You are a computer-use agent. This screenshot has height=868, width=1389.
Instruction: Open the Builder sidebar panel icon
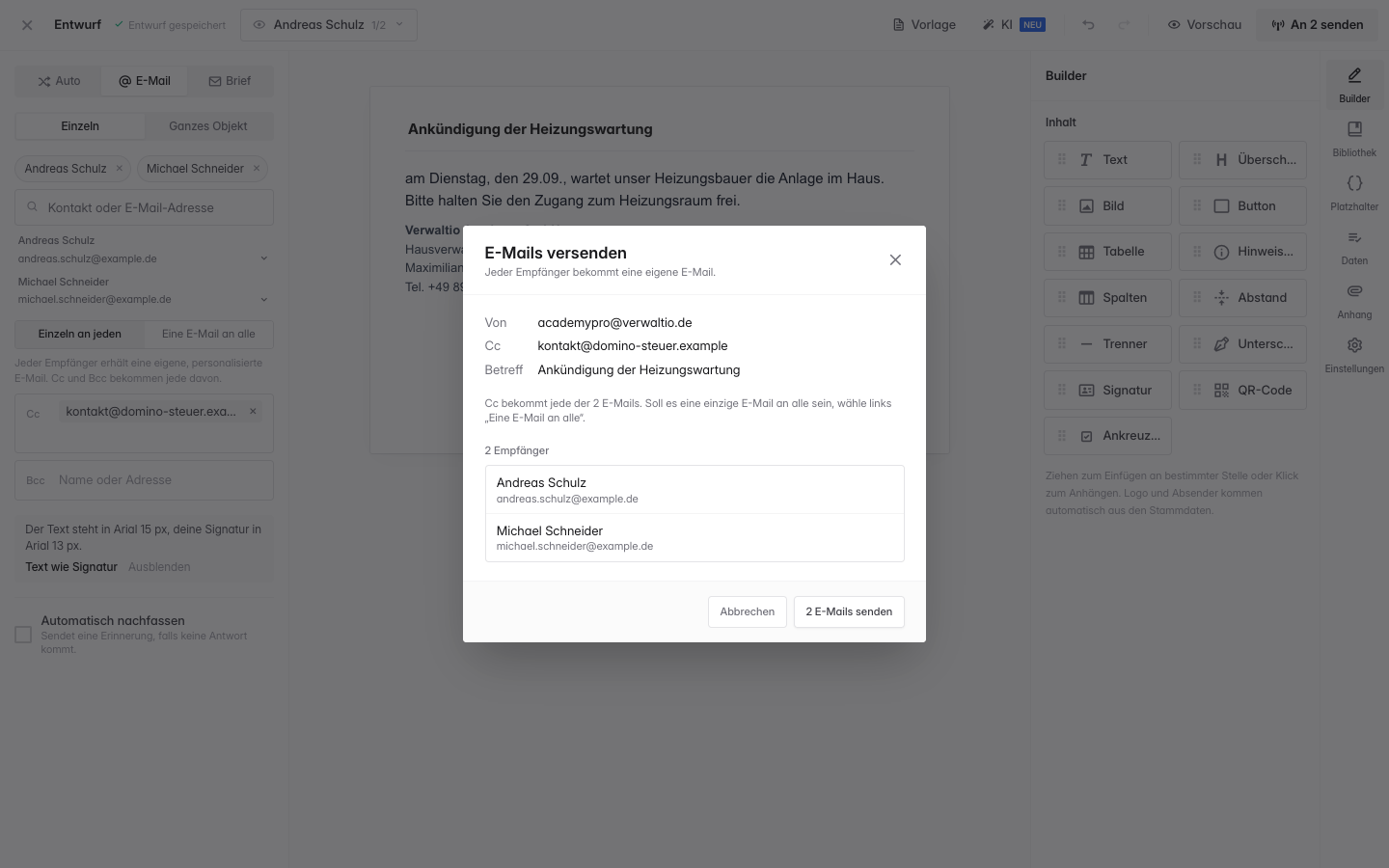click(x=1354, y=84)
